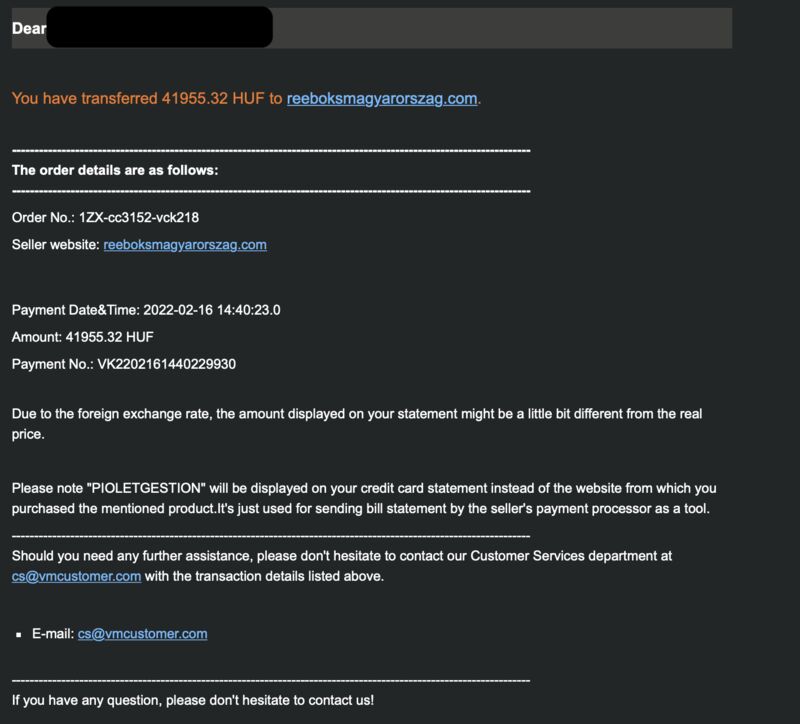Click cs@vmcustomer.com link in assistance paragraph
The height and width of the screenshot is (724, 800).
point(77,577)
